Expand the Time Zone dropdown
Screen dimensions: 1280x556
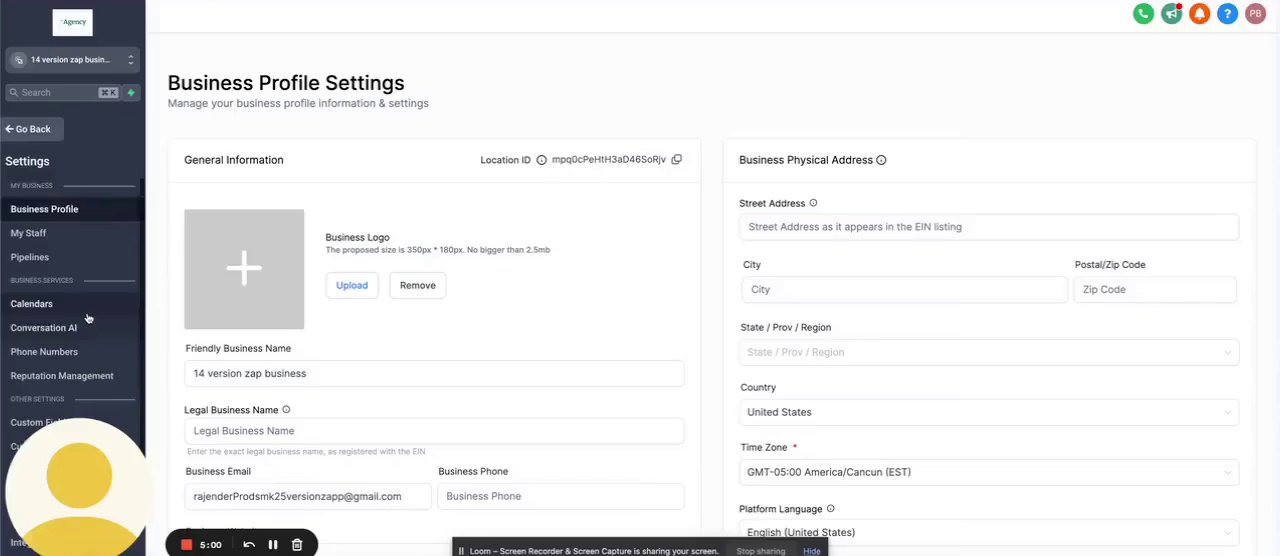tap(988, 472)
